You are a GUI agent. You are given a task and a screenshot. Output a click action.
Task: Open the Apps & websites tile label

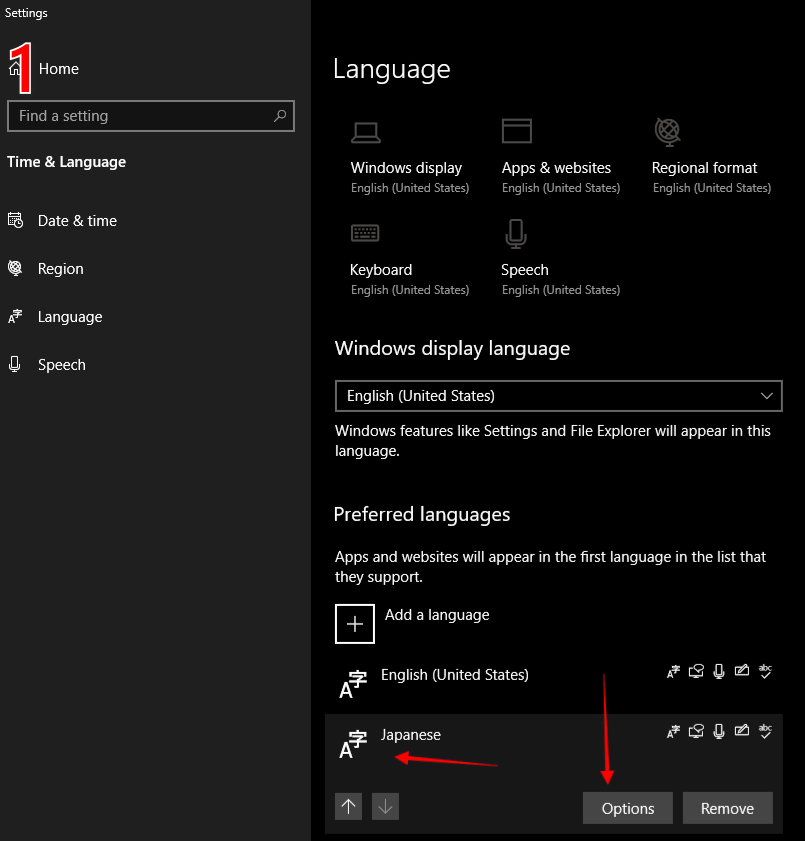pyautogui.click(x=556, y=168)
